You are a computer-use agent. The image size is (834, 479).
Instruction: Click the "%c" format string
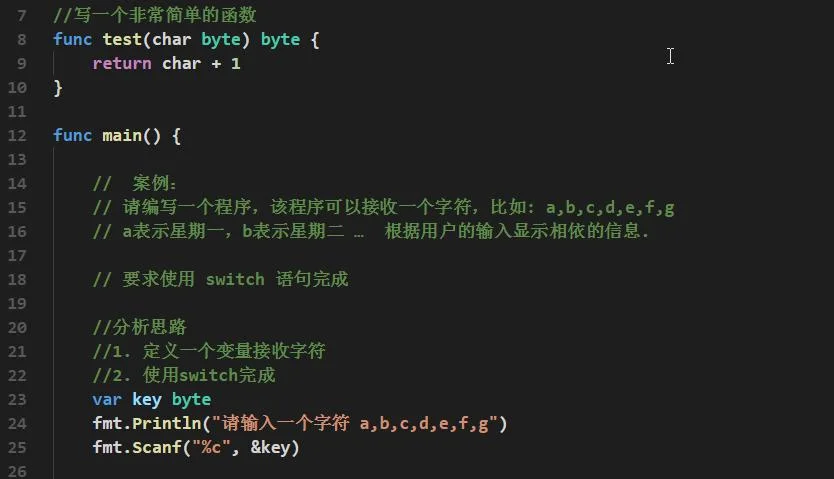(211, 448)
